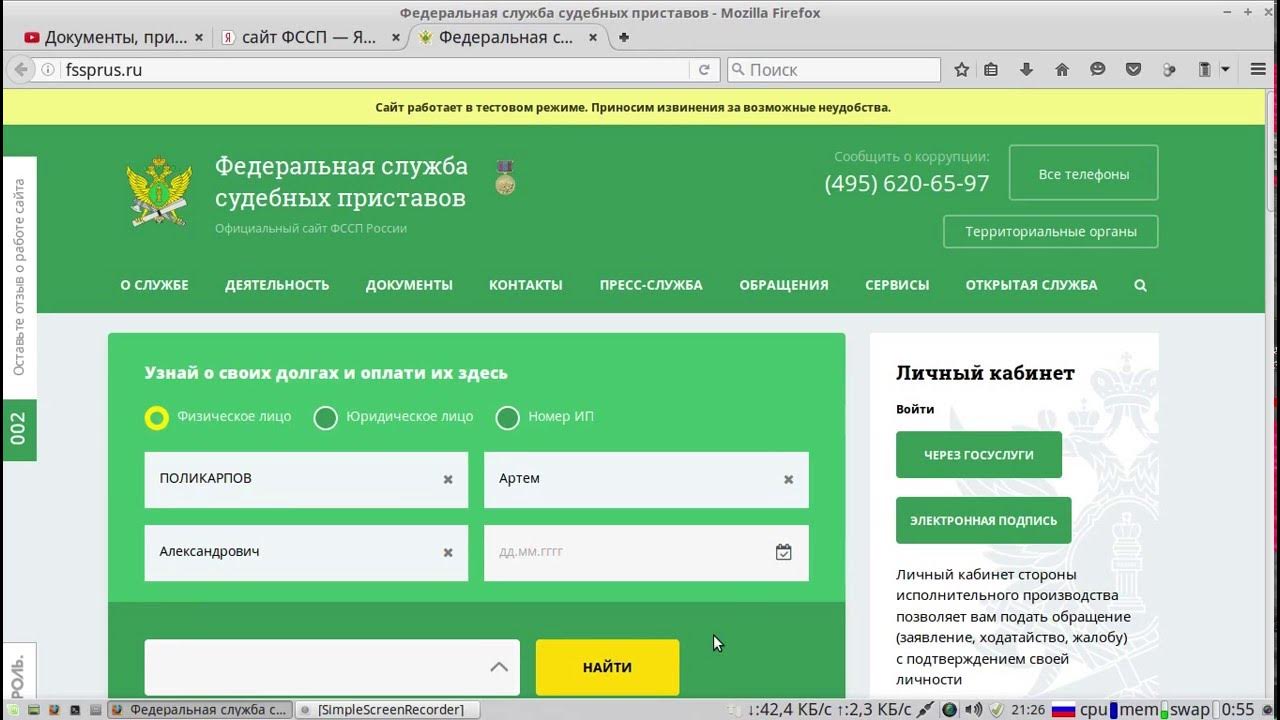
Task: Click the fssprus.ru address bar
Action: 375,70
